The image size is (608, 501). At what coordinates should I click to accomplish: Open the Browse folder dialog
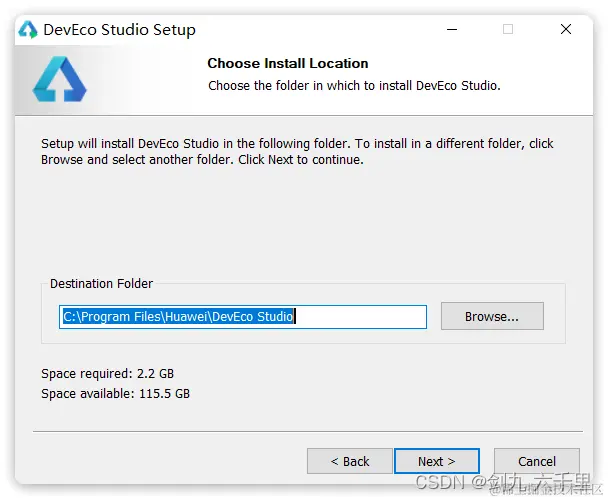(492, 316)
